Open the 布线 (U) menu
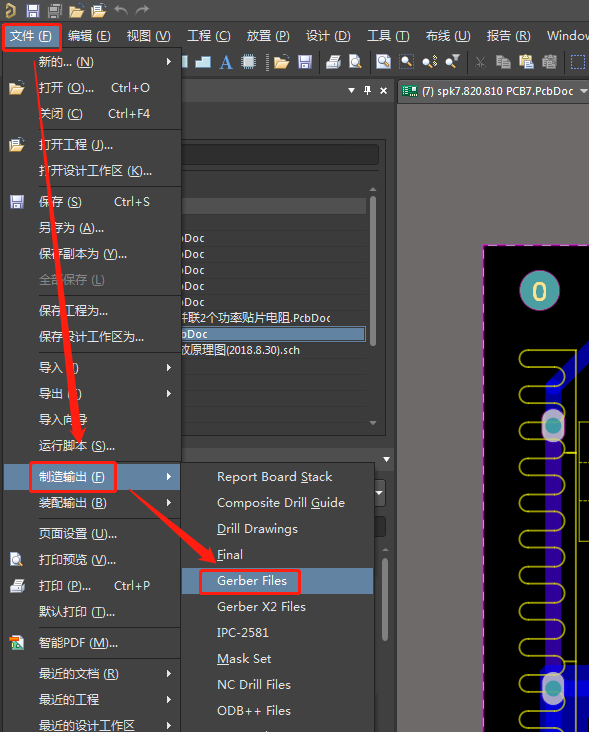This screenshot has height=732, width=589. click(448, 36)
